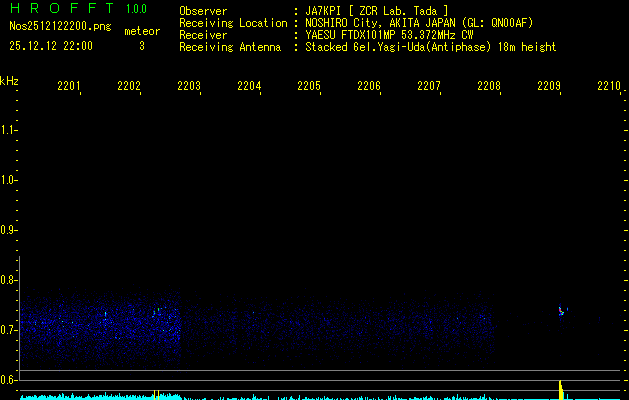The width and height of the screenshot is (629, 400).
Task: Select the 2210 time marker
Action: click(x=609, y=87)
